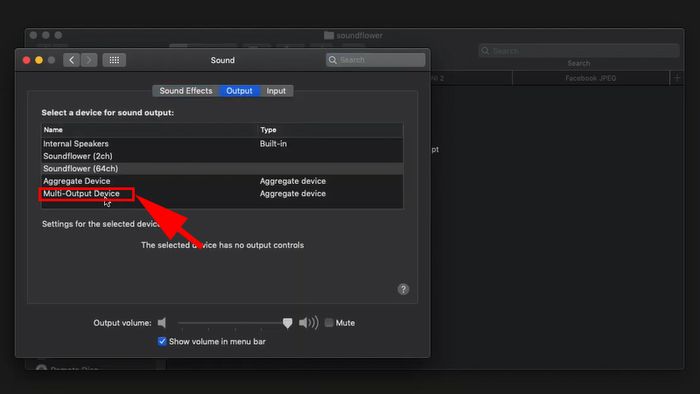Uncheck Show volume in menu bar

[x=162, y=341]
